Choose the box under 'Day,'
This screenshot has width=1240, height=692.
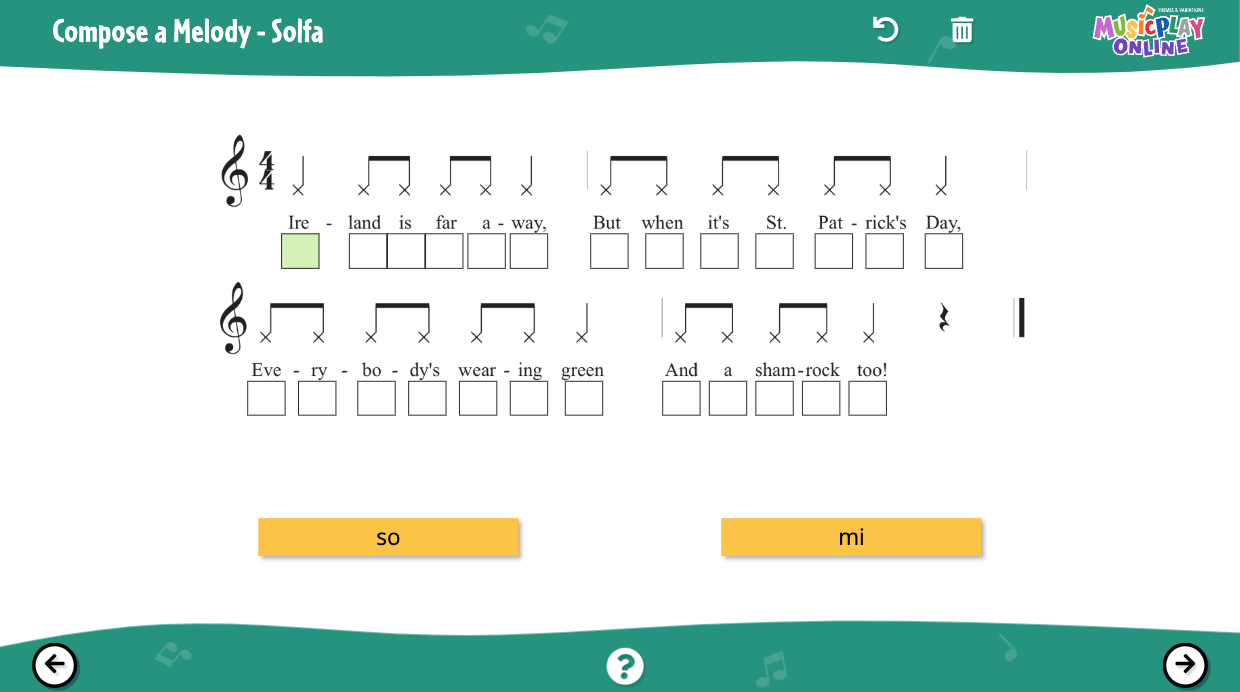coord(944,251)
